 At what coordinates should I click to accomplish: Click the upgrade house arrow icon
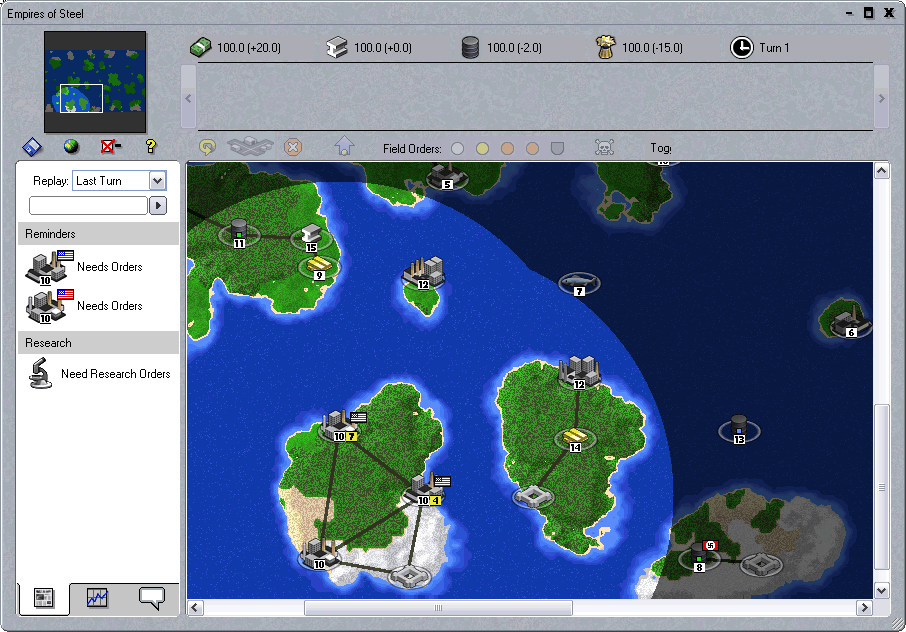click(344, 148)
